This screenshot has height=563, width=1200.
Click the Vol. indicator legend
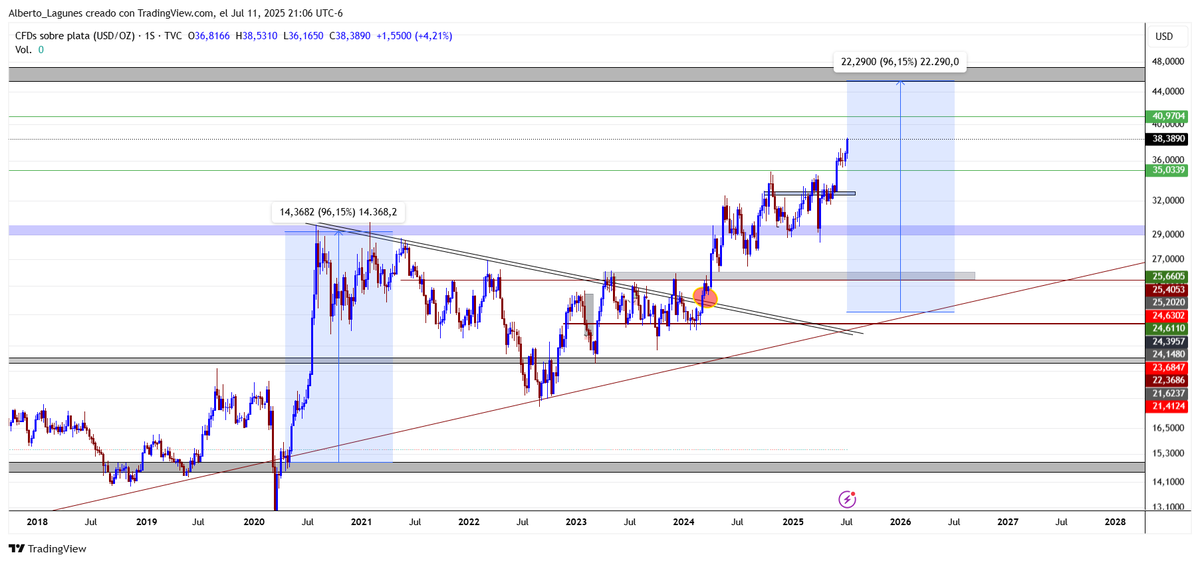click(29, 49)
